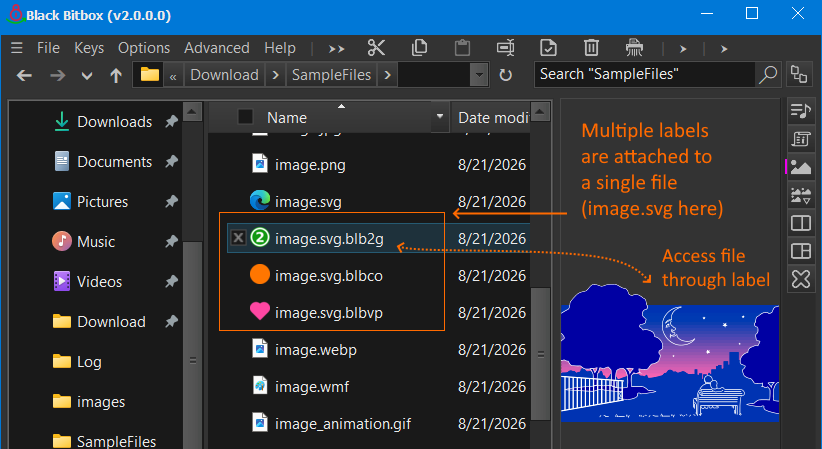Click the image options panel icon
The width and height of the screenshot is (822, 449).
(x=801, y=196)
